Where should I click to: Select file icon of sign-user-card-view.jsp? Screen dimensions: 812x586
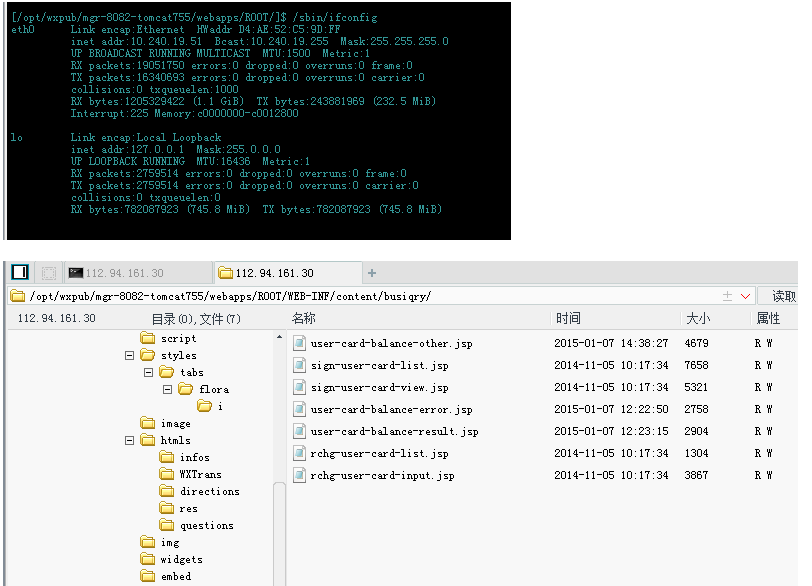[x=299, y=387]
